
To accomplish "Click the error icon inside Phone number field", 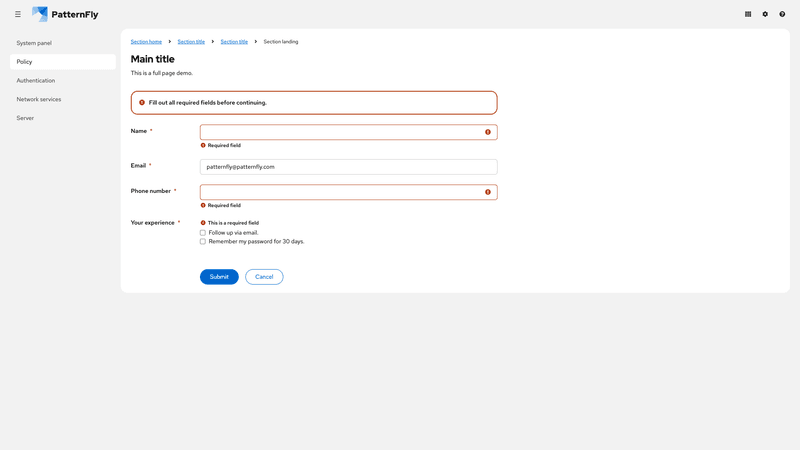I will tap(488, 192).
